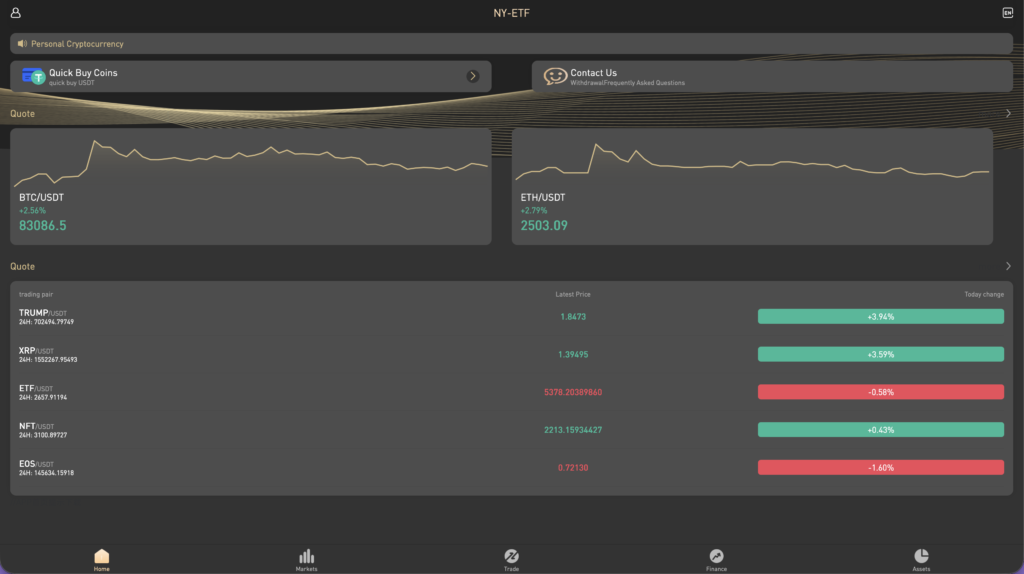The height and width of the screenshot is (574, 1024).
Task: Open the Quick Buy Coins card
Action: tap(251, 76)
